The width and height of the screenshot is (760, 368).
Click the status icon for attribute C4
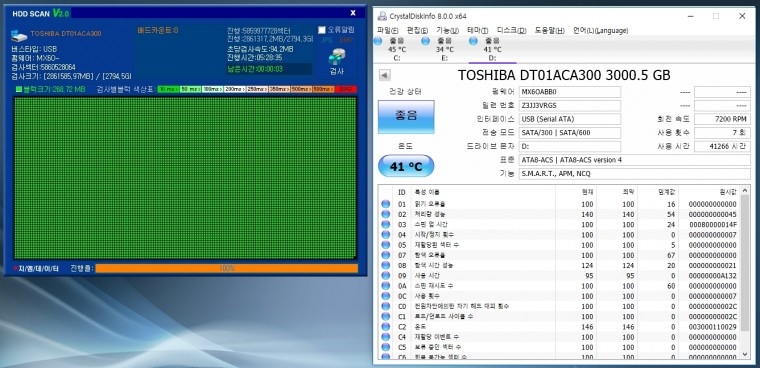point(386,337)
